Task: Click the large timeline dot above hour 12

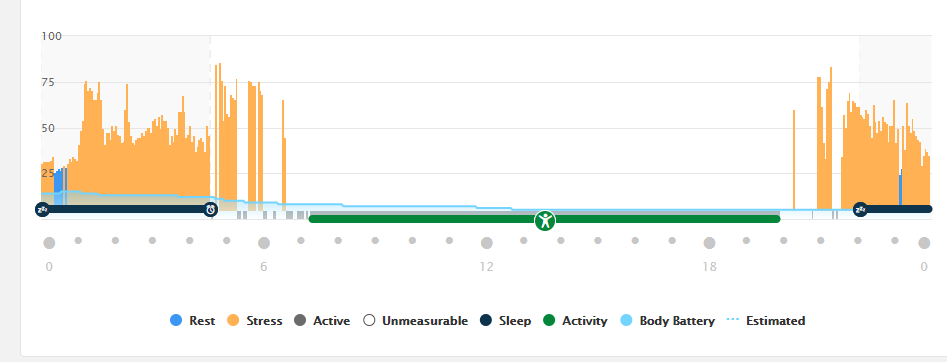Action: click(487, 243)
